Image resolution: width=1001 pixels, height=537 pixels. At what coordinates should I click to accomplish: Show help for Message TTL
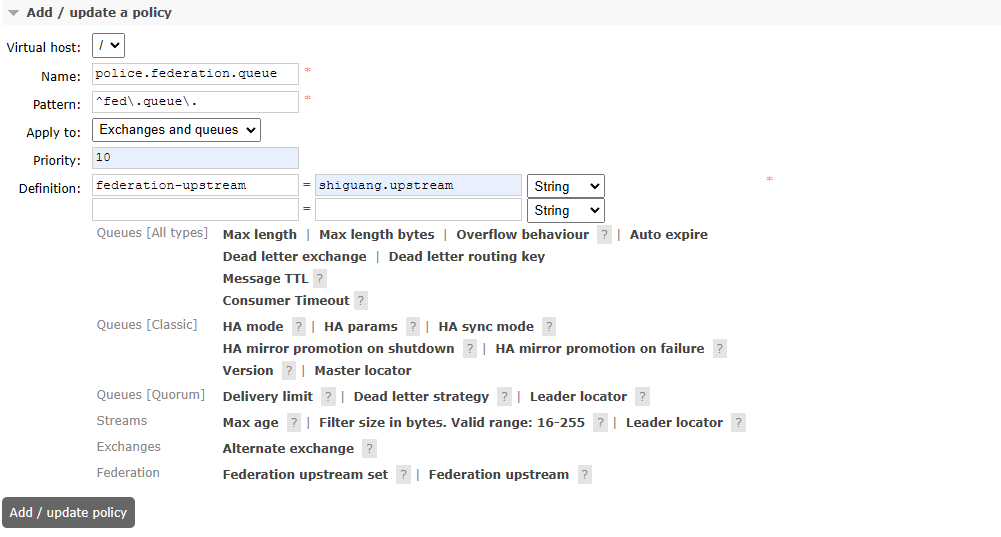[x=320, y=278]
